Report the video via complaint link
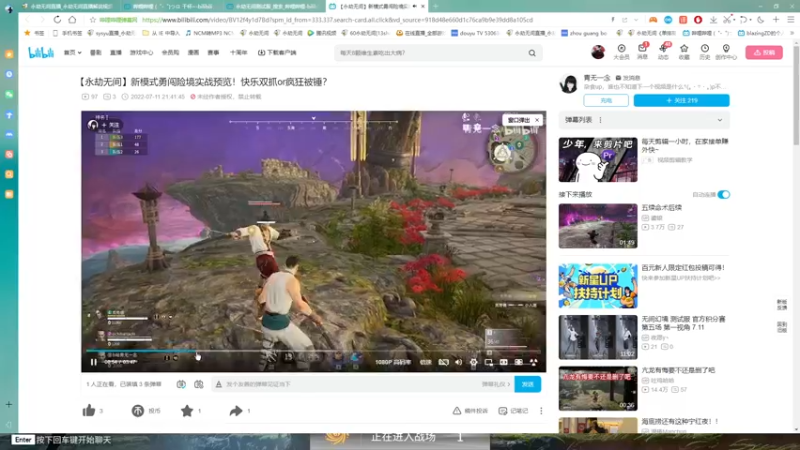Screen dimensions: 800x450 (x=470, y=411)
